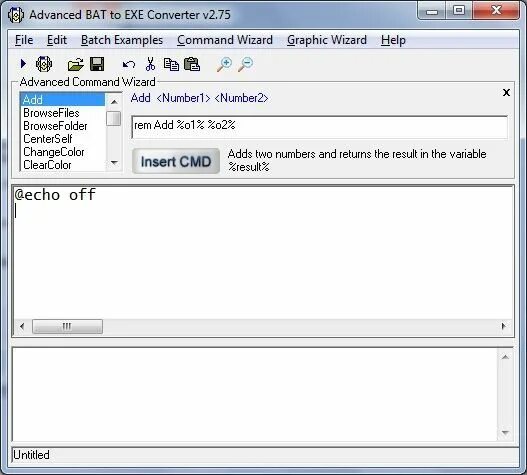Open Batch Examples menu

[x=122, y=40]
